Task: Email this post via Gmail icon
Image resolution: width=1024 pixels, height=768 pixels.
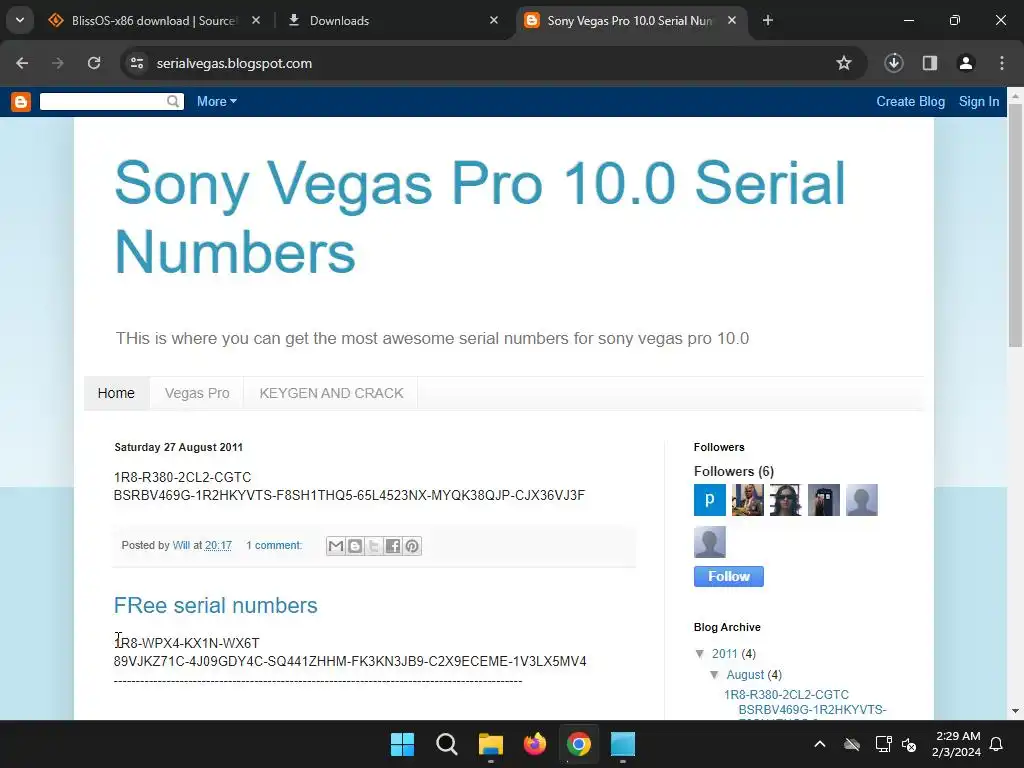Action: (x=336, y=546)
